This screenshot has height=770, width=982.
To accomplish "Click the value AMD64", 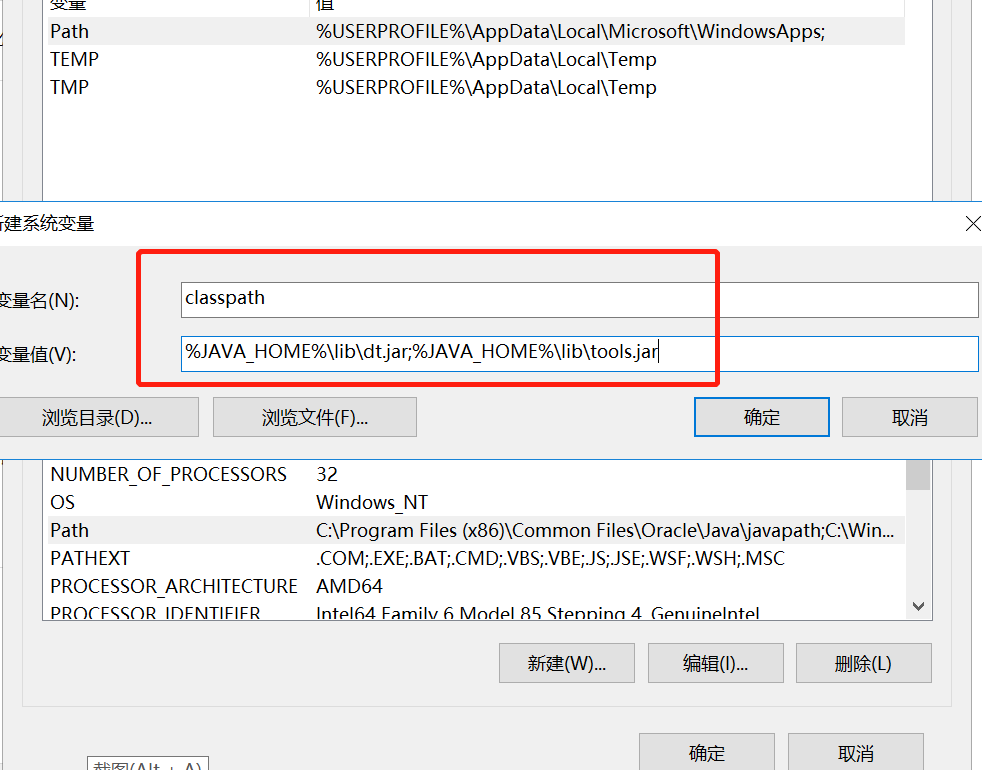I will pos(349,586).
